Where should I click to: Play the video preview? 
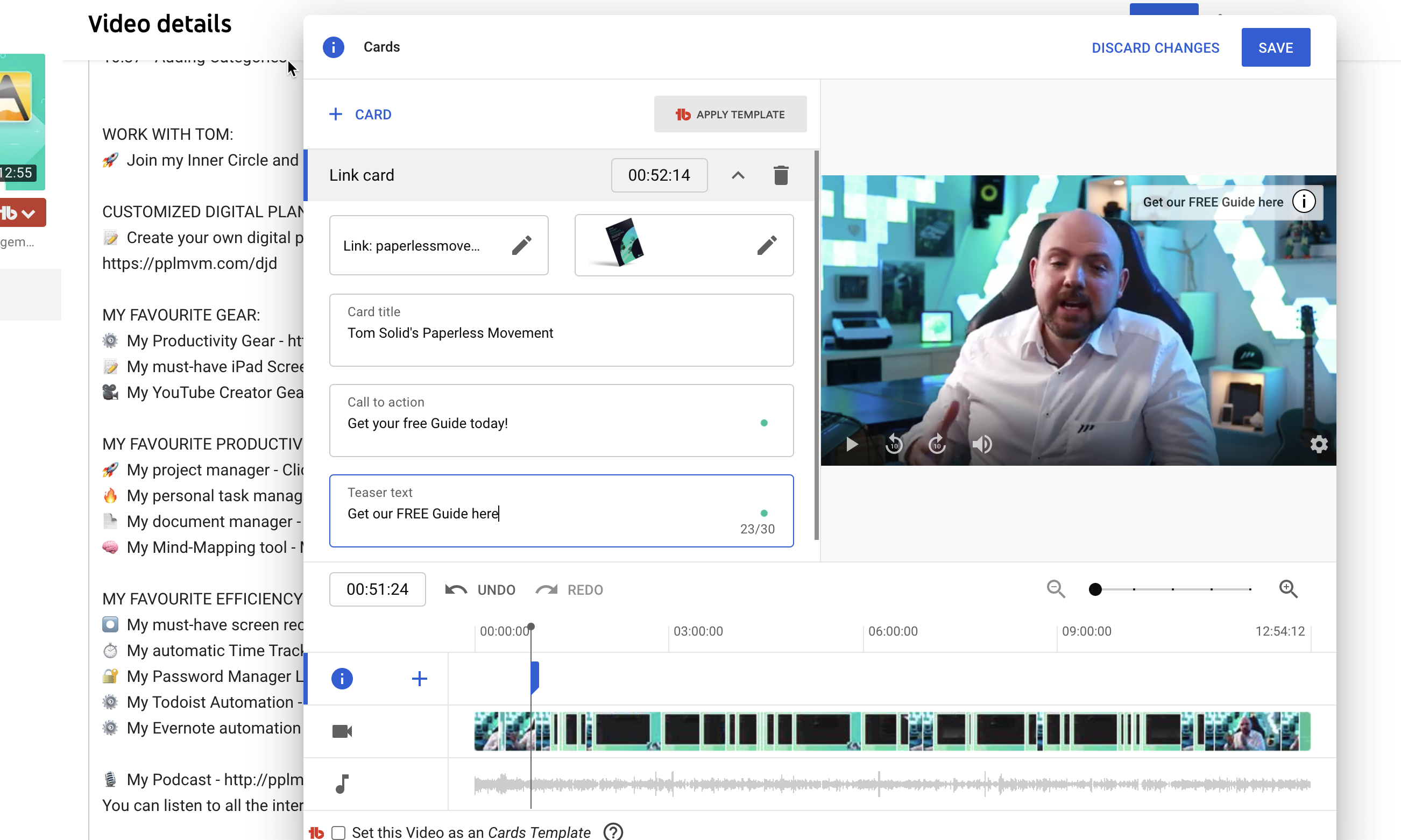point(851,444)
